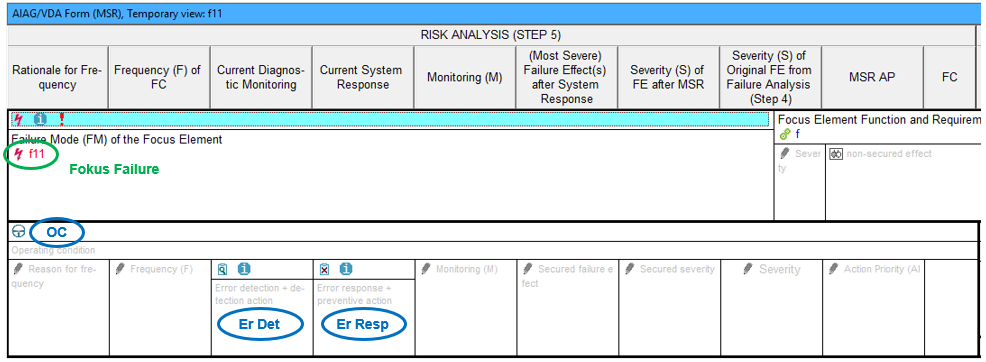Click the Current System Response column header
This screenshot has width=986, height=362.
[363, 77]
